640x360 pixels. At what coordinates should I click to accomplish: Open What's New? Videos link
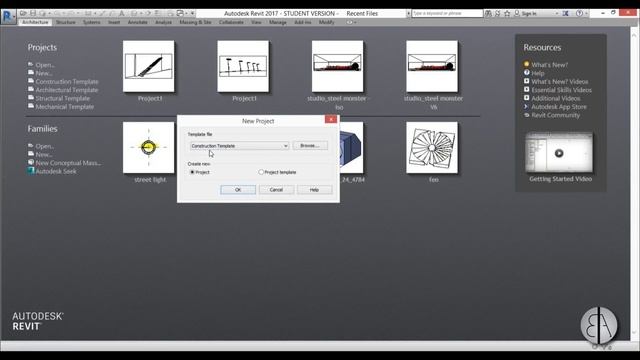[560, 82]
